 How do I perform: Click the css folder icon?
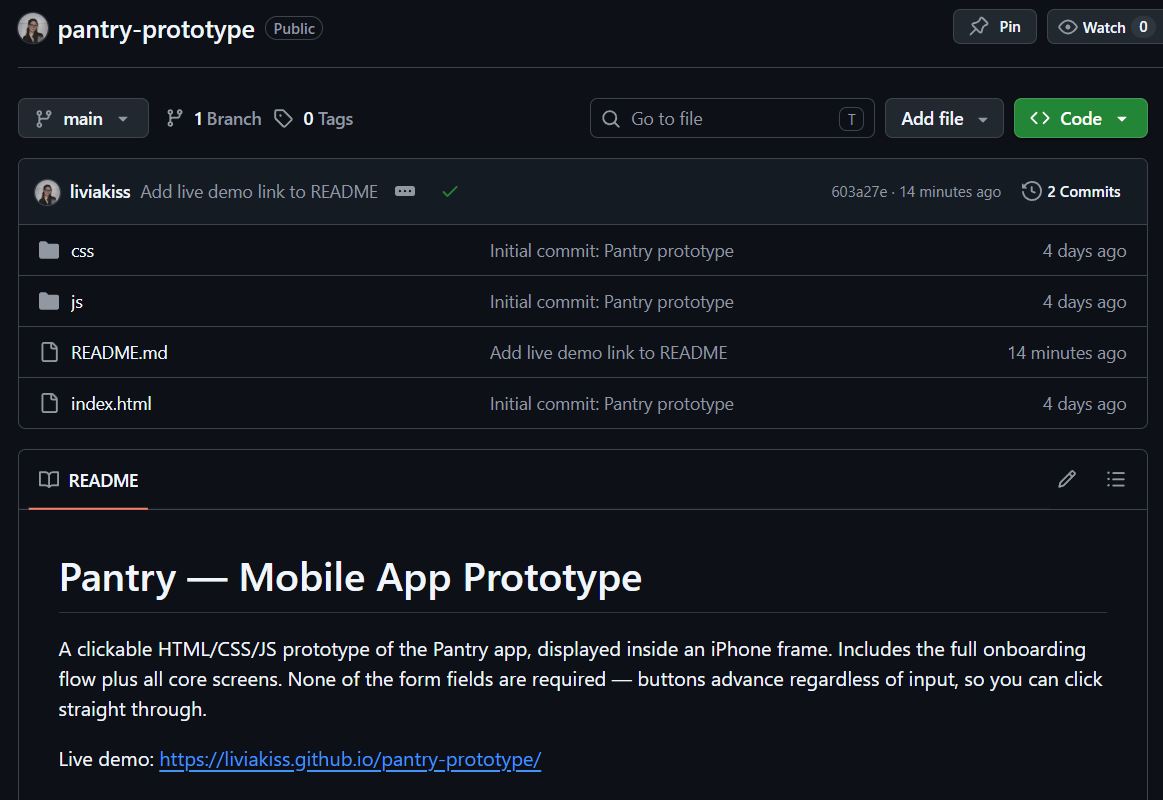point(49,251)
